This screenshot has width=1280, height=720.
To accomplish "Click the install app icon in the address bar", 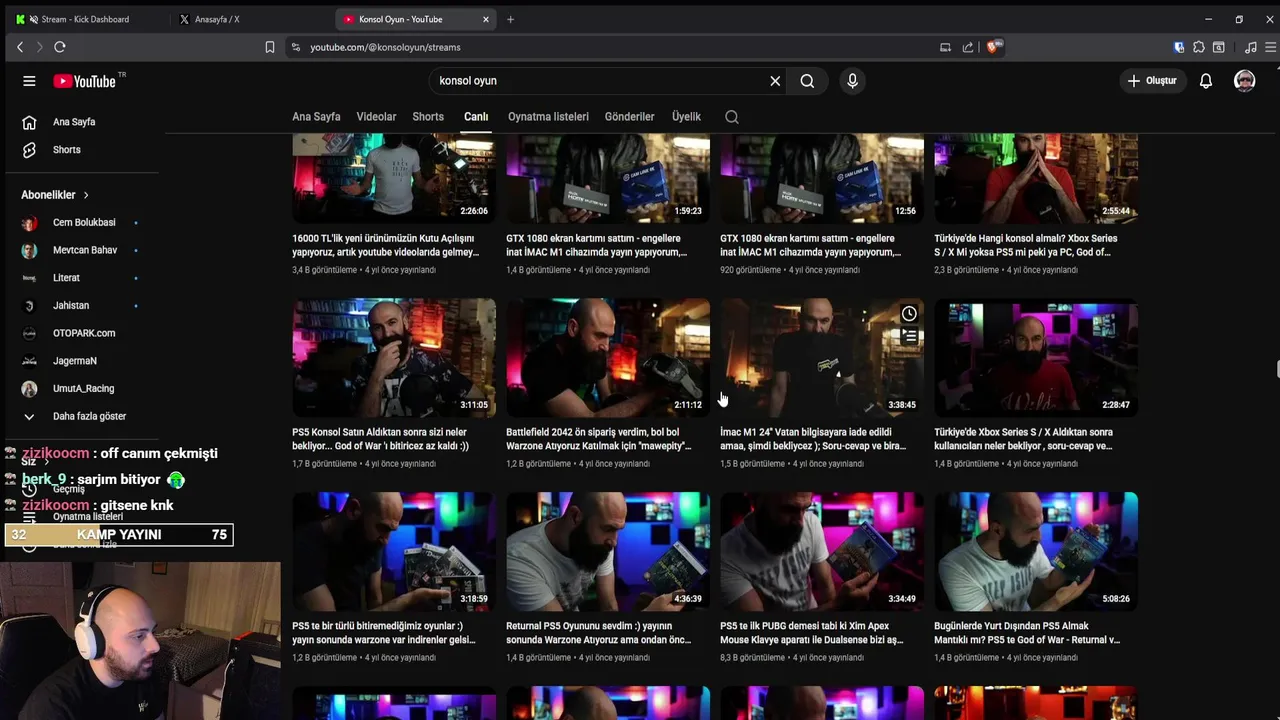I will coord(945,47).
